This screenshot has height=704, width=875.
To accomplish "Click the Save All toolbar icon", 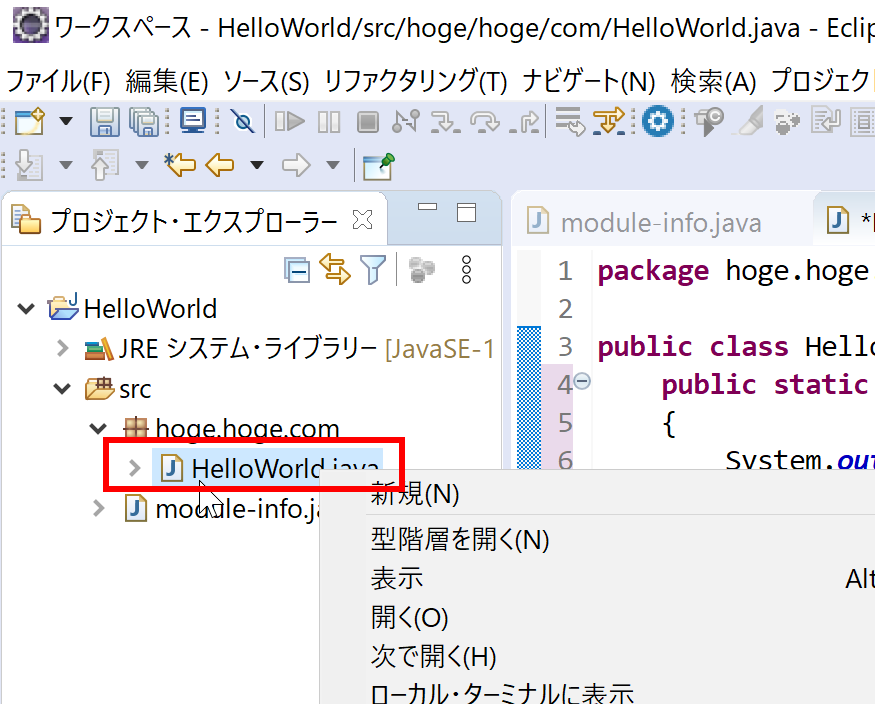I will (144, 122).
